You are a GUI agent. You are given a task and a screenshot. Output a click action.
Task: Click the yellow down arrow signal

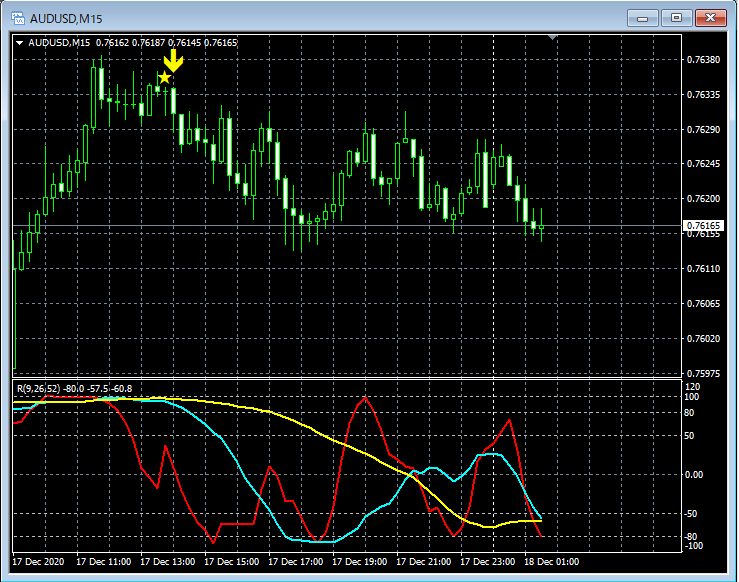coord(173,61)
